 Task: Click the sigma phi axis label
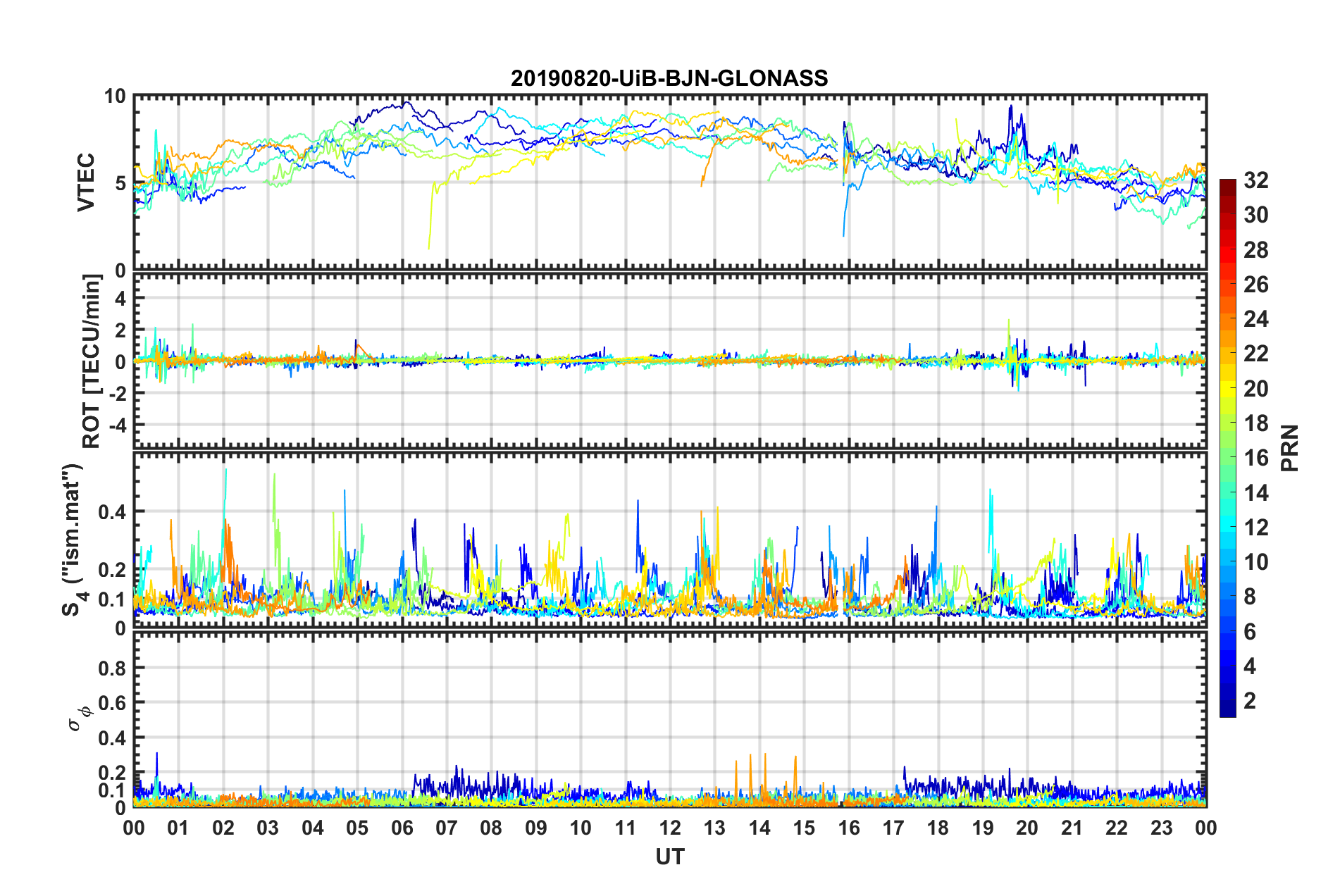[80, 718]
